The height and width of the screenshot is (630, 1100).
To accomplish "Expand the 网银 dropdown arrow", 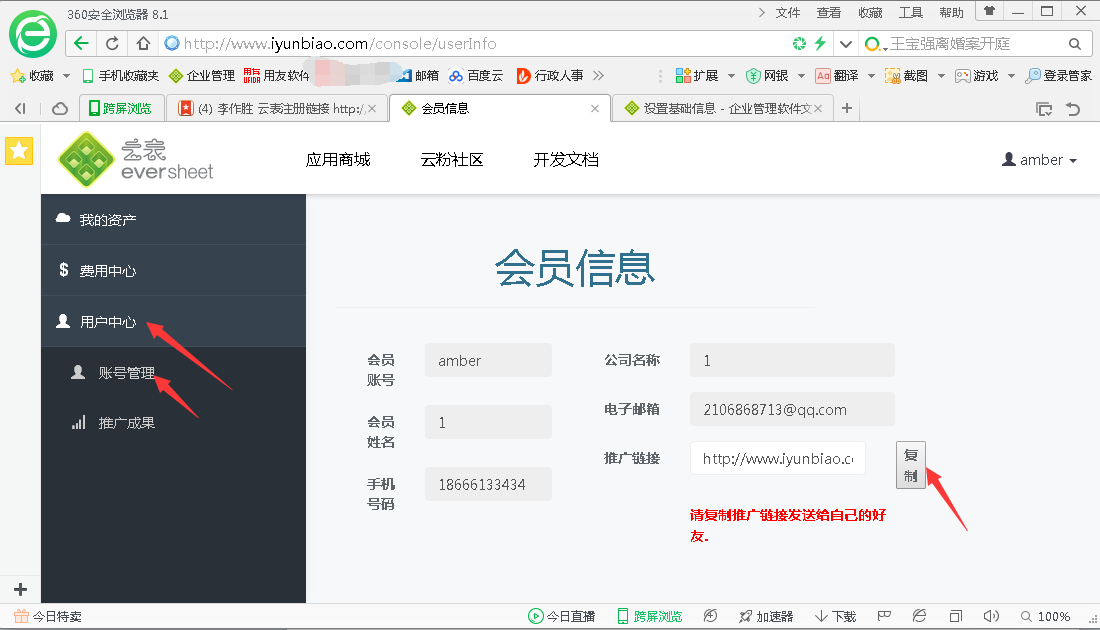I will pyautogui.click(x=801, y=76).
